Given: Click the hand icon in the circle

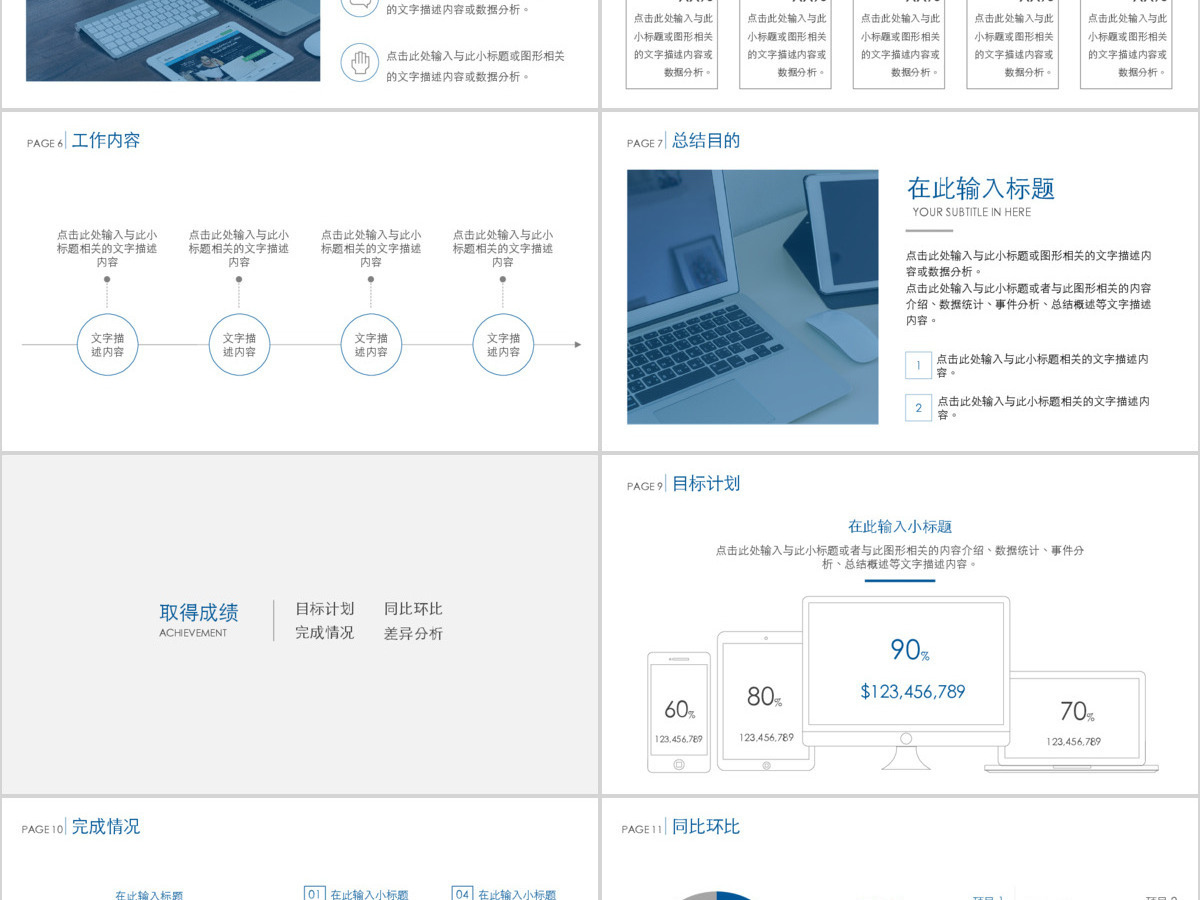Looking at the screenshot, I should (x=360, y=63).
